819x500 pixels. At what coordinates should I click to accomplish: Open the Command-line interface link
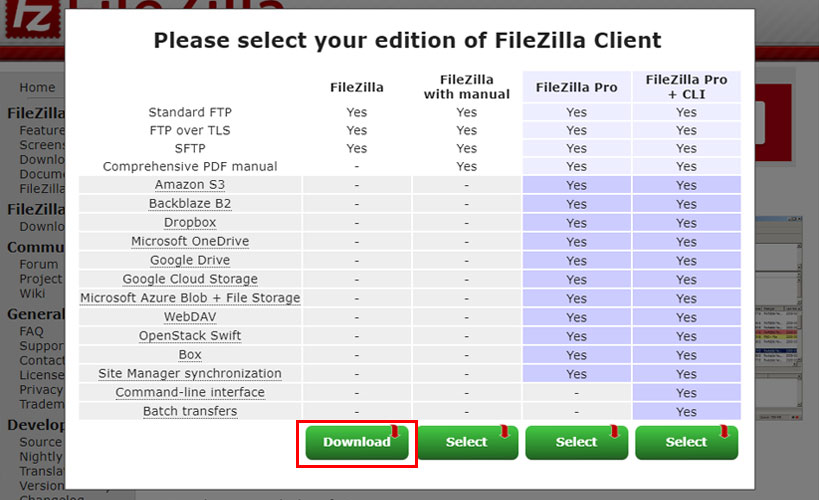(190, 392)
